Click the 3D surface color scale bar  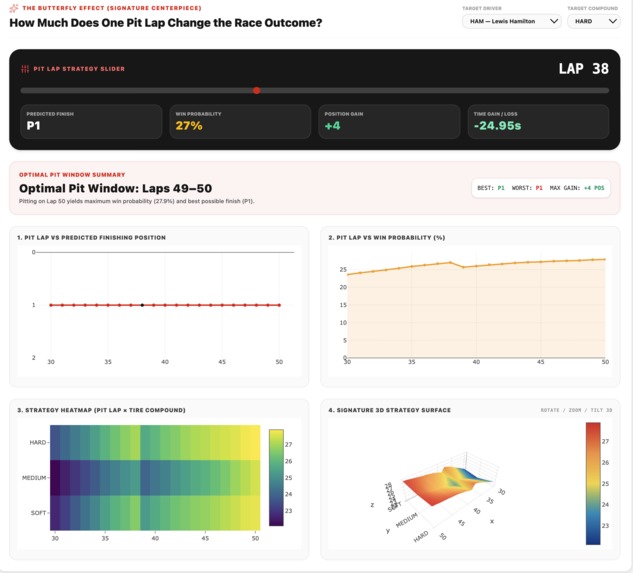coord(593,484)
